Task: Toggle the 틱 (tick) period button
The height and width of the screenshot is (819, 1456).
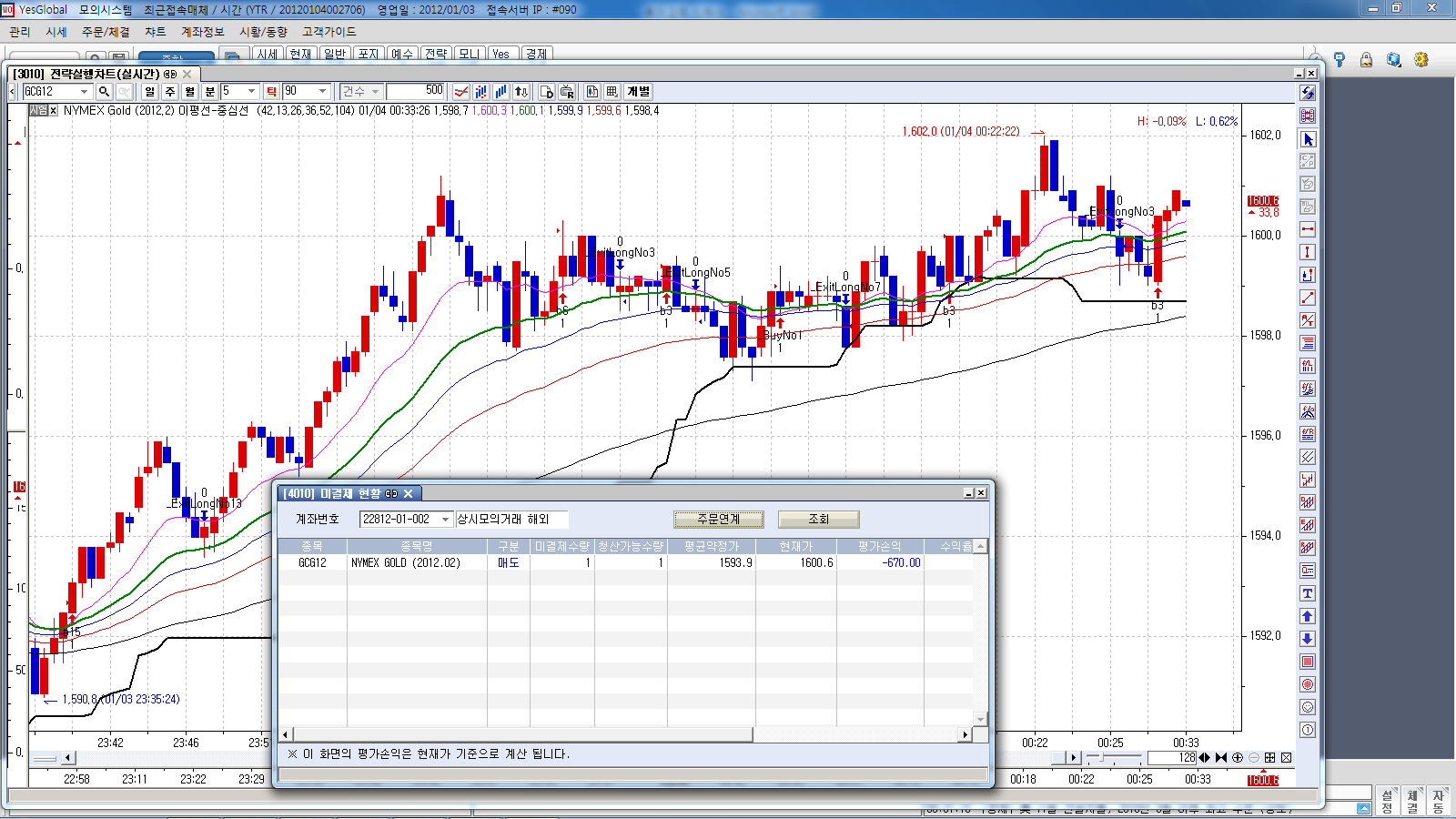Action: [271, 92]
